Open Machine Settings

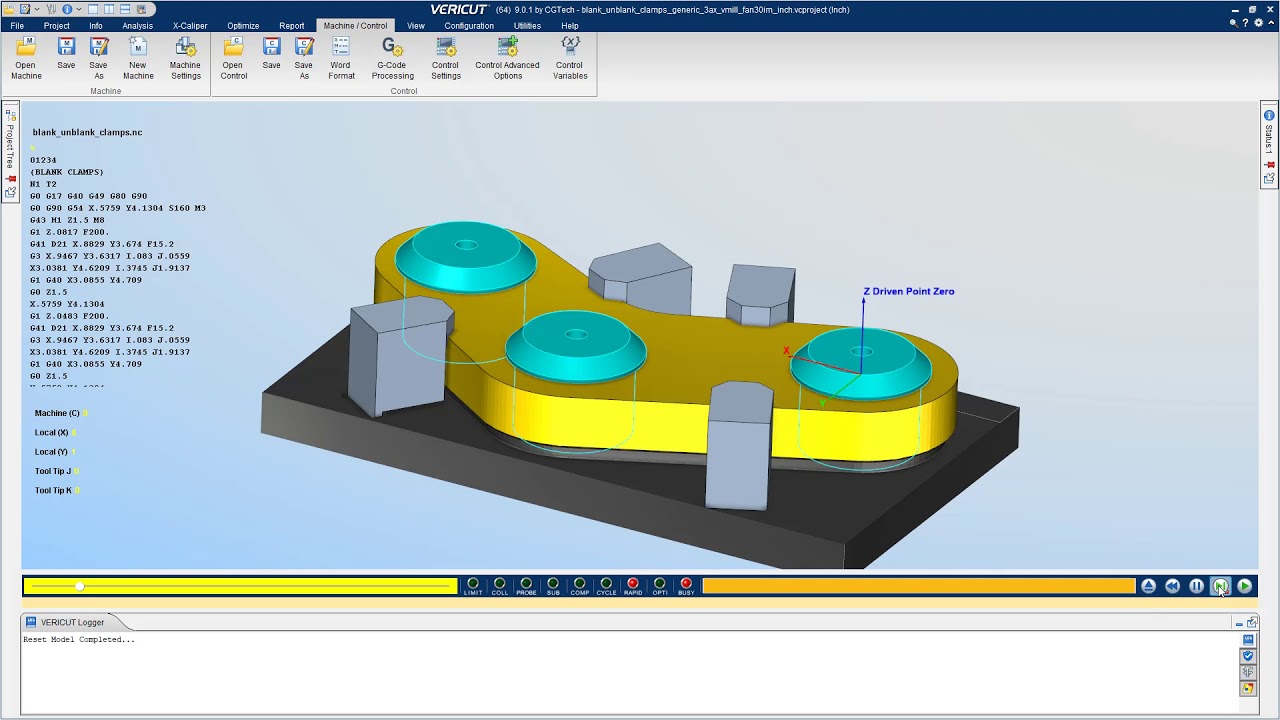185,58
